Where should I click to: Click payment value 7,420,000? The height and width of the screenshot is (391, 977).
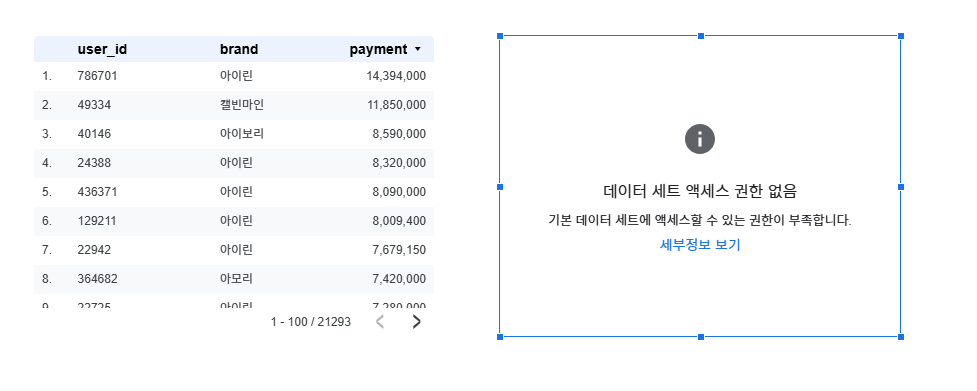pyautogui.click(x=399, y=278)
